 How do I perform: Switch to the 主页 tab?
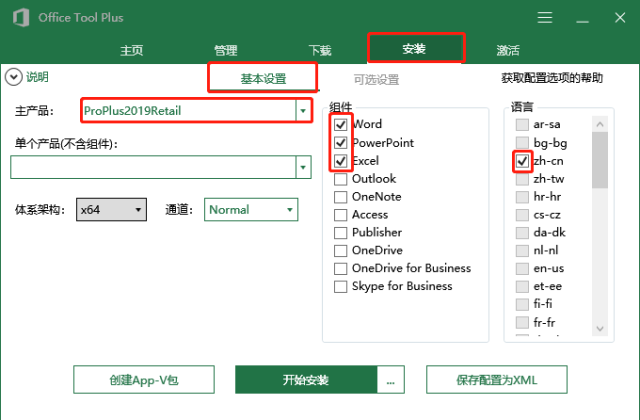131,50
